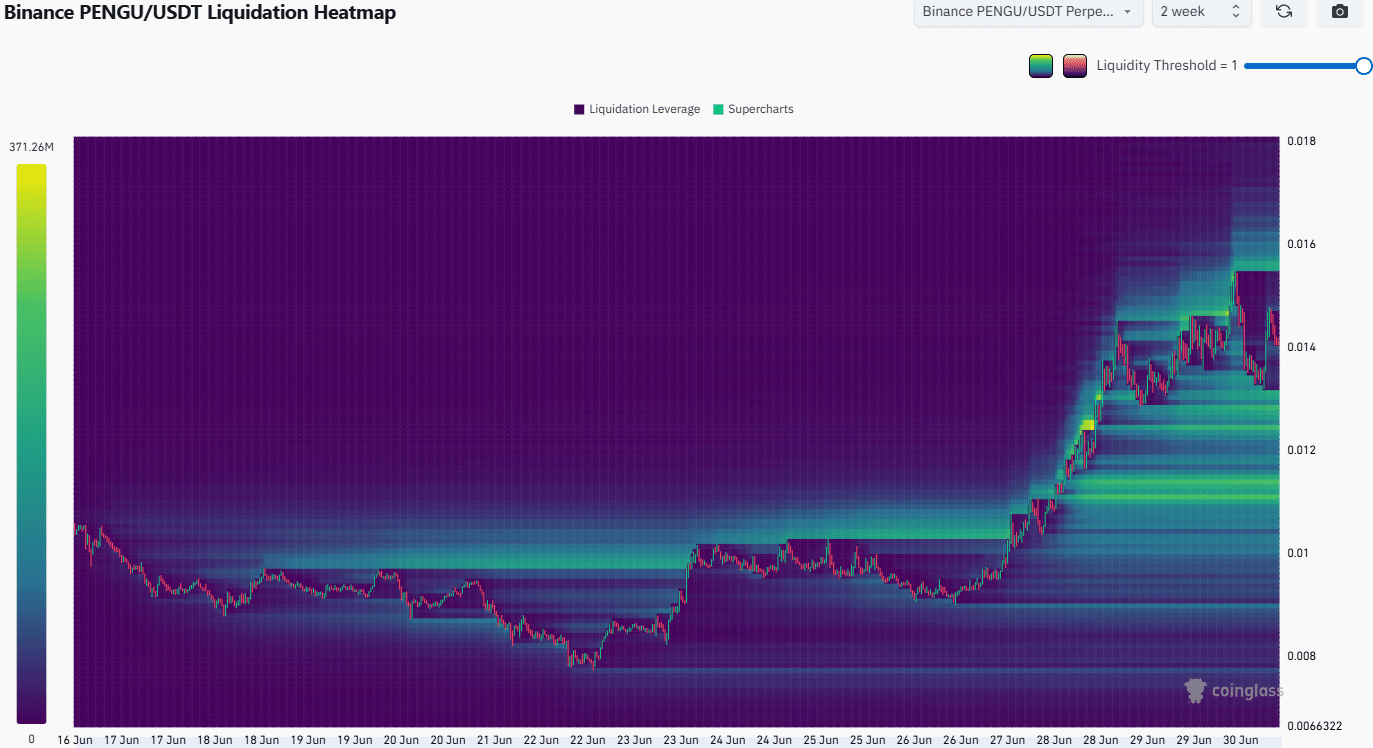Select the red-pink heatmap gradient icon
Viewport: 1373px width, 748px height.
coord(1074,65)
